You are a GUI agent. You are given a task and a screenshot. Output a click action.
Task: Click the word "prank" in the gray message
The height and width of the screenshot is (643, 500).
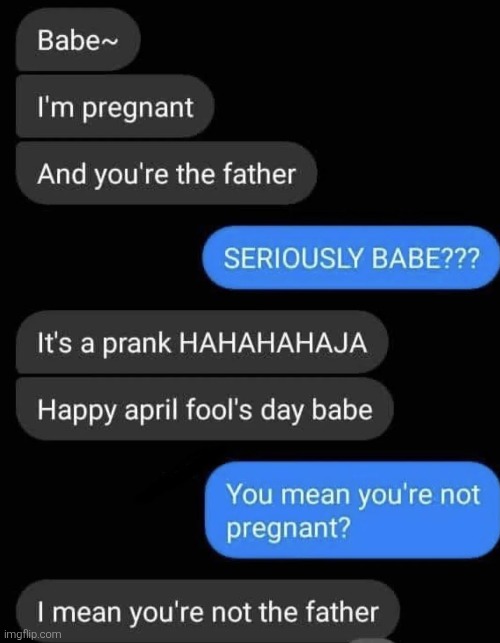[136, 342]
